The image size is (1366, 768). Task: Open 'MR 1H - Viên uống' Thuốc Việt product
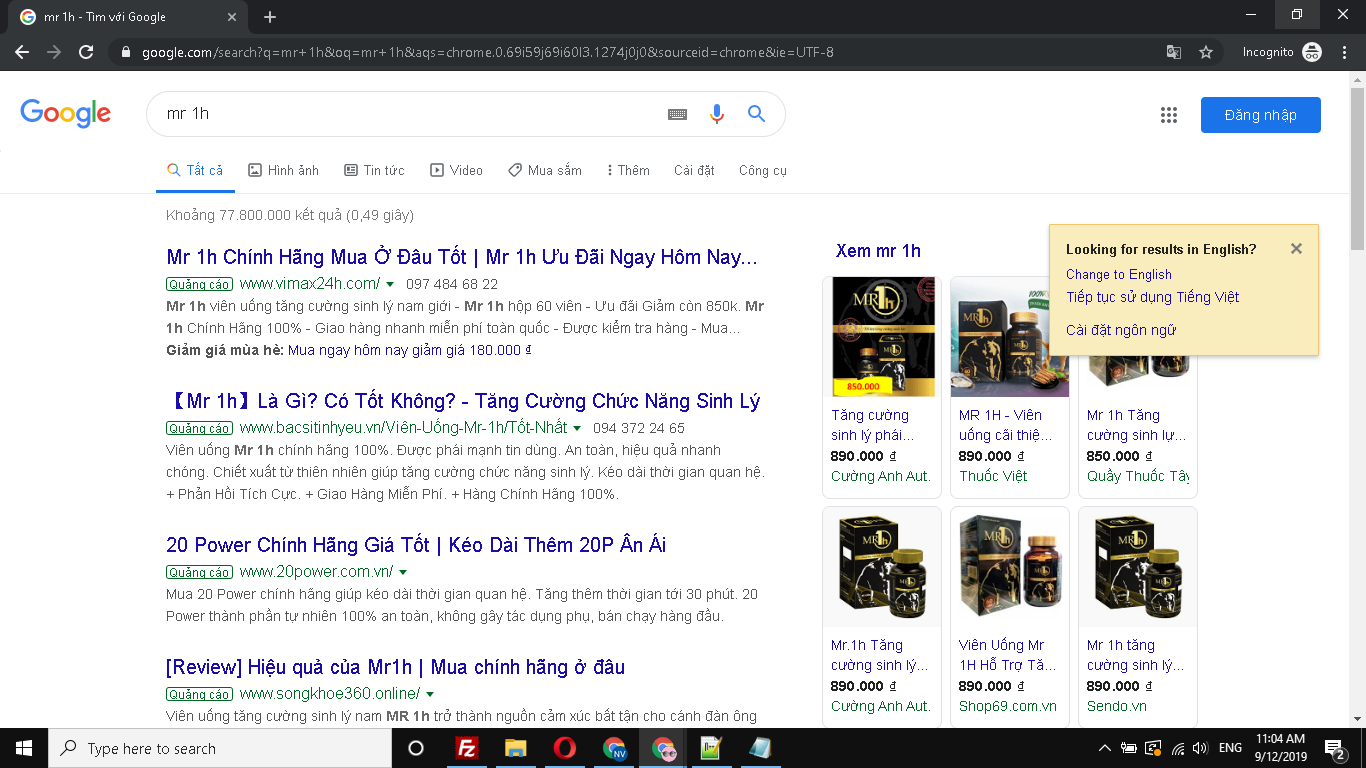(1010, 387)
